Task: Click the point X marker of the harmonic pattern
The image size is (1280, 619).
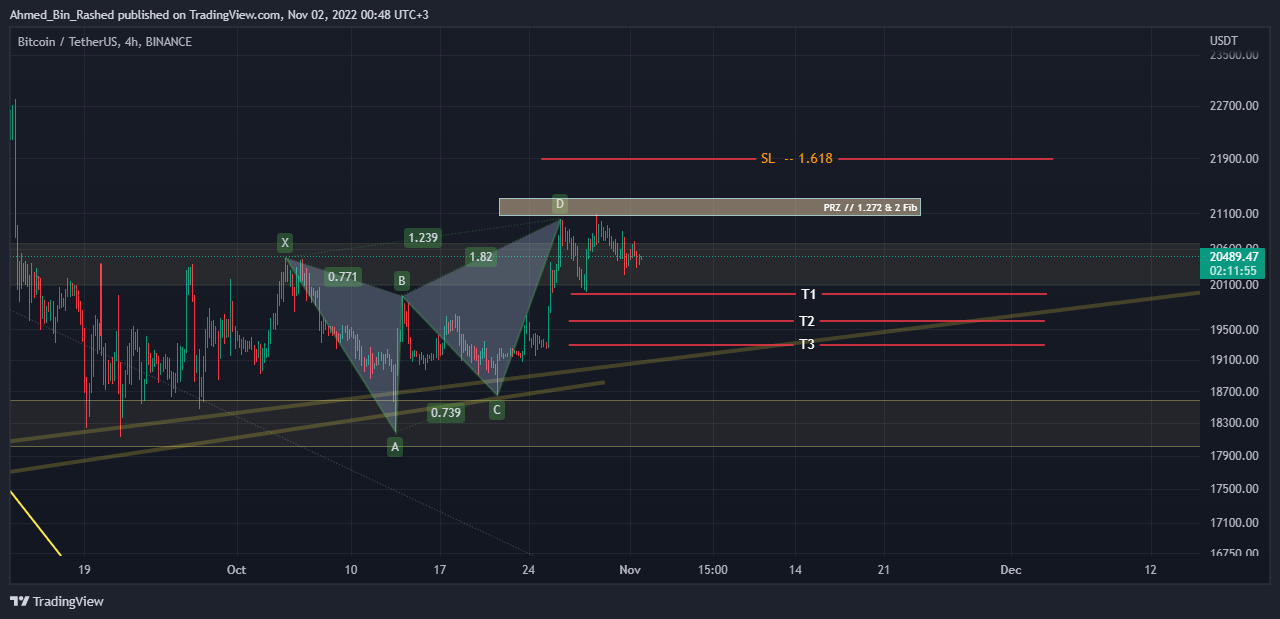Action: click(x=284, y=242)
